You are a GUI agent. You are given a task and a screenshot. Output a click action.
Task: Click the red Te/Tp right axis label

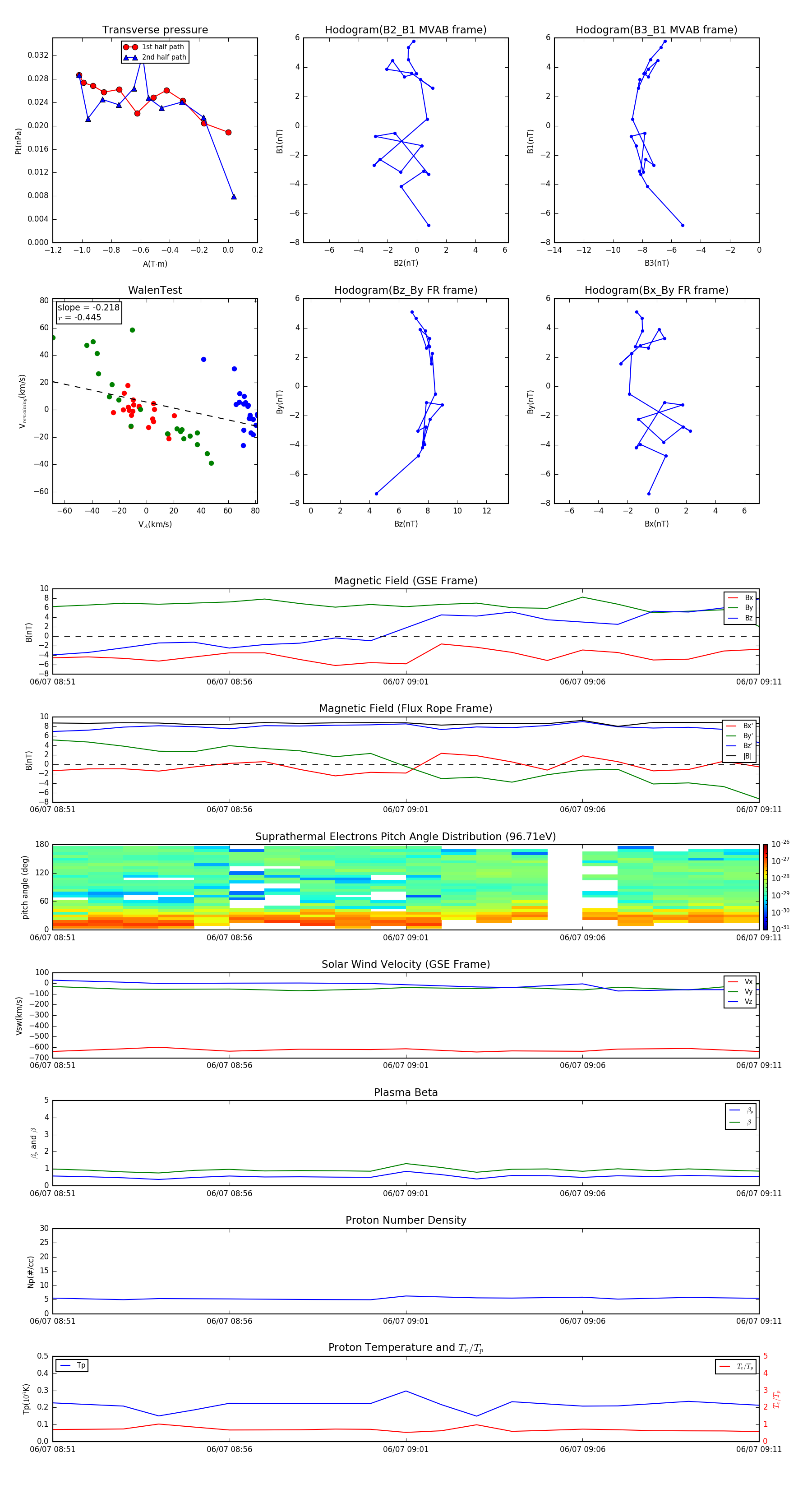click(x=777, y=1399)
